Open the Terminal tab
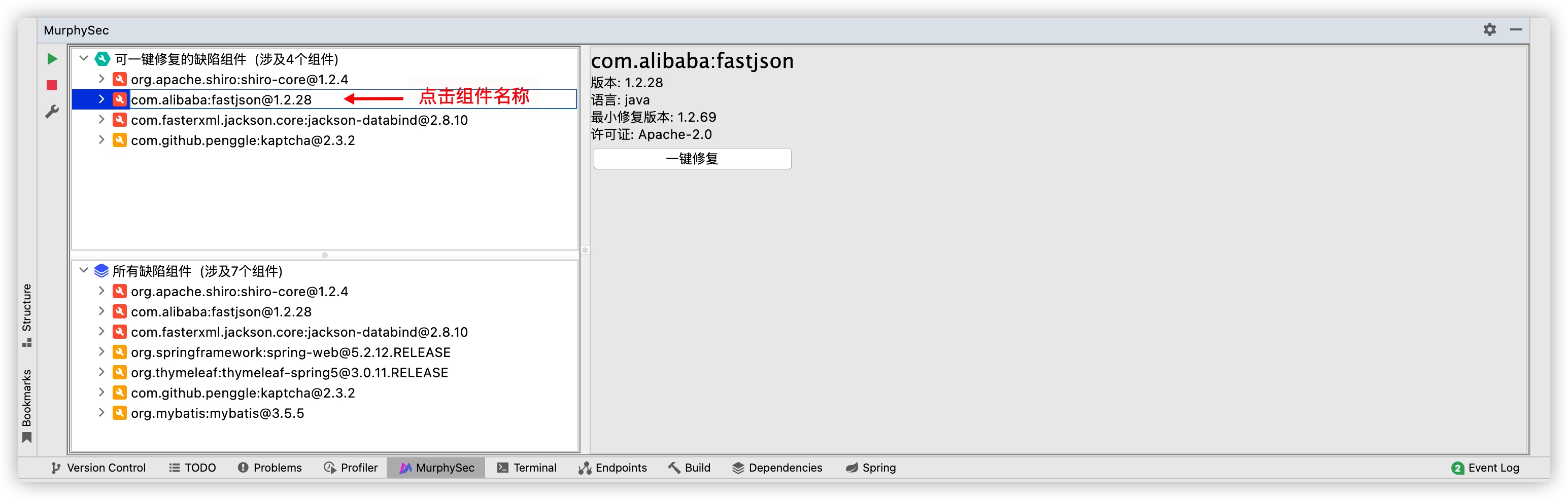 click(527, 468)
